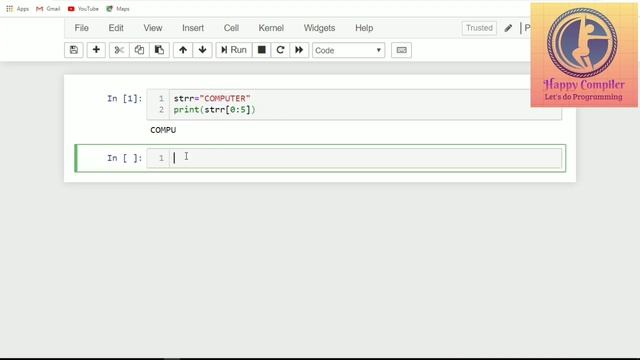The image size is (640, 360).
Task: Run the current cell
Action: click(x=234, y=50)
